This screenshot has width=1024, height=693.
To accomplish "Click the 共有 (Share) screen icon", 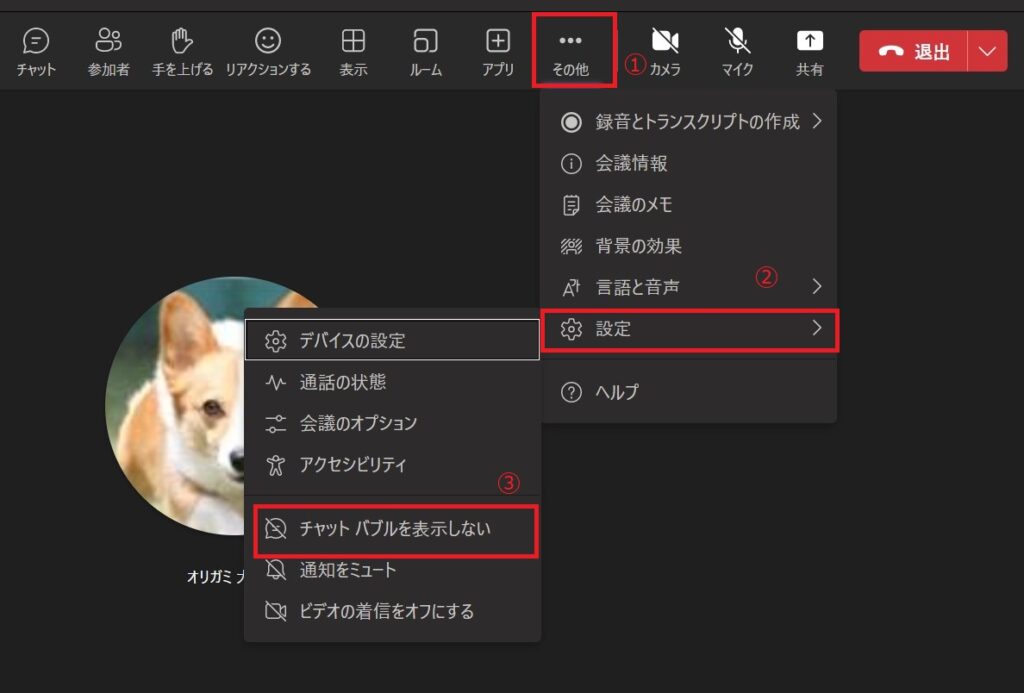I will (x=809, y=41).
